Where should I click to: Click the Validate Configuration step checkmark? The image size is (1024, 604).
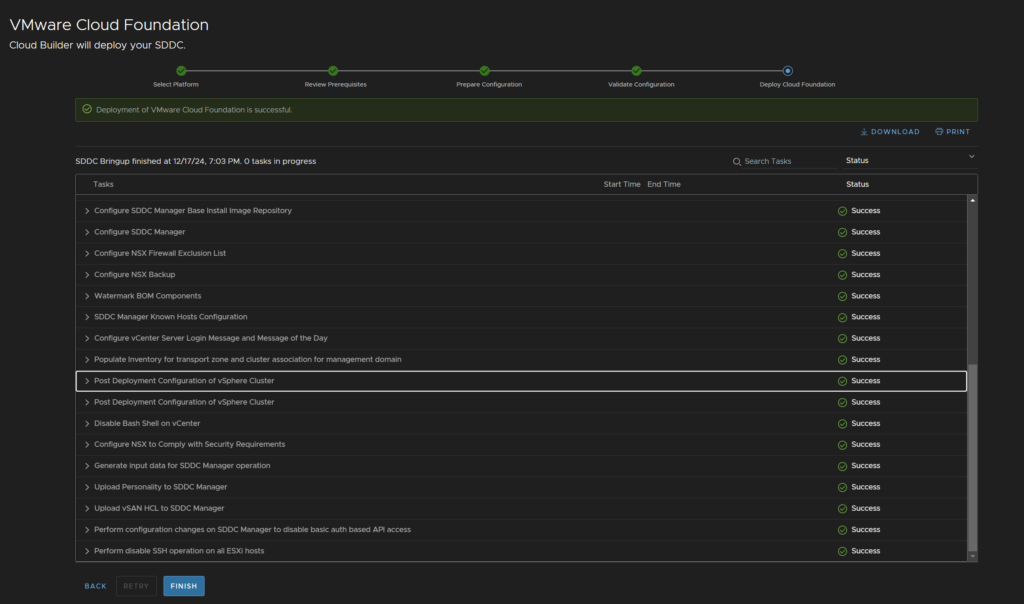tap(636, 71)
